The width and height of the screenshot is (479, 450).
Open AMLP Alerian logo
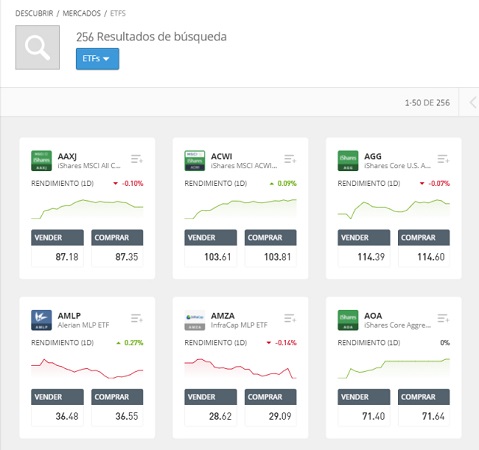click(x=41, y=320)
